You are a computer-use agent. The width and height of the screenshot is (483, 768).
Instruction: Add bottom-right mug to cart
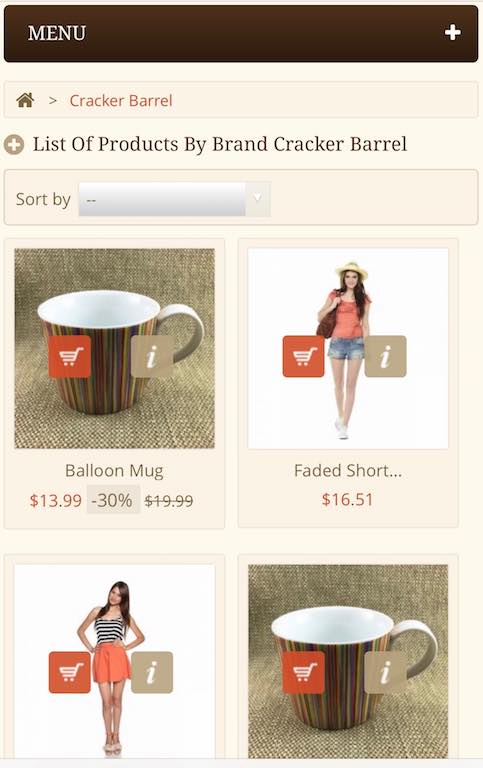[x=303, y=672]
